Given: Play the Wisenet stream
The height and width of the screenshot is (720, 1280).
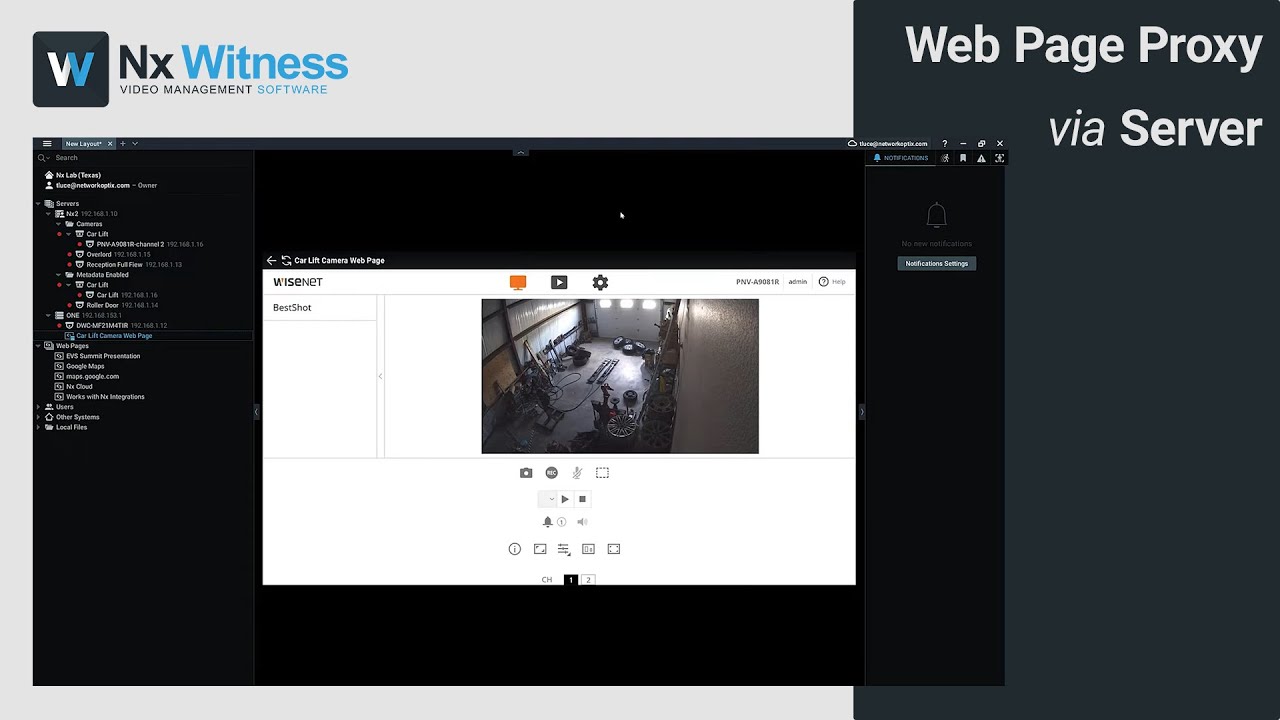Looking at the screenshot, I should (565, 499).
